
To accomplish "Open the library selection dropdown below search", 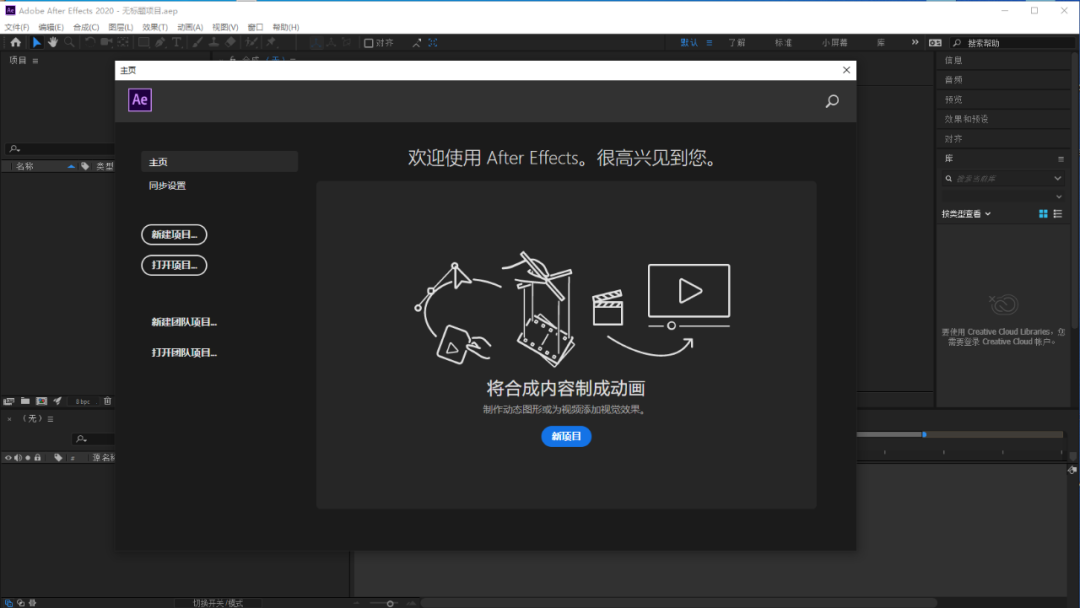I will point(1059,197).
